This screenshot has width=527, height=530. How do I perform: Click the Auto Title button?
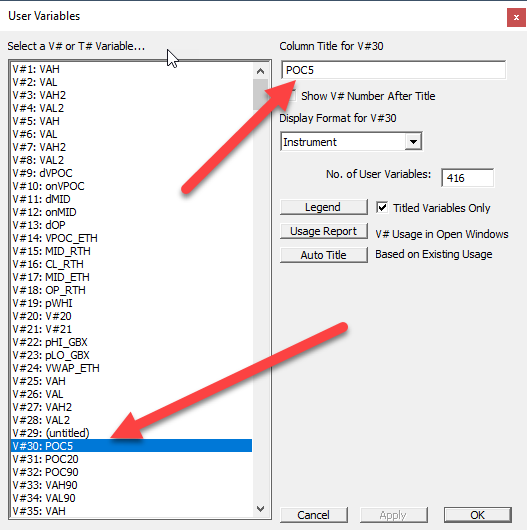click(324, 255)
